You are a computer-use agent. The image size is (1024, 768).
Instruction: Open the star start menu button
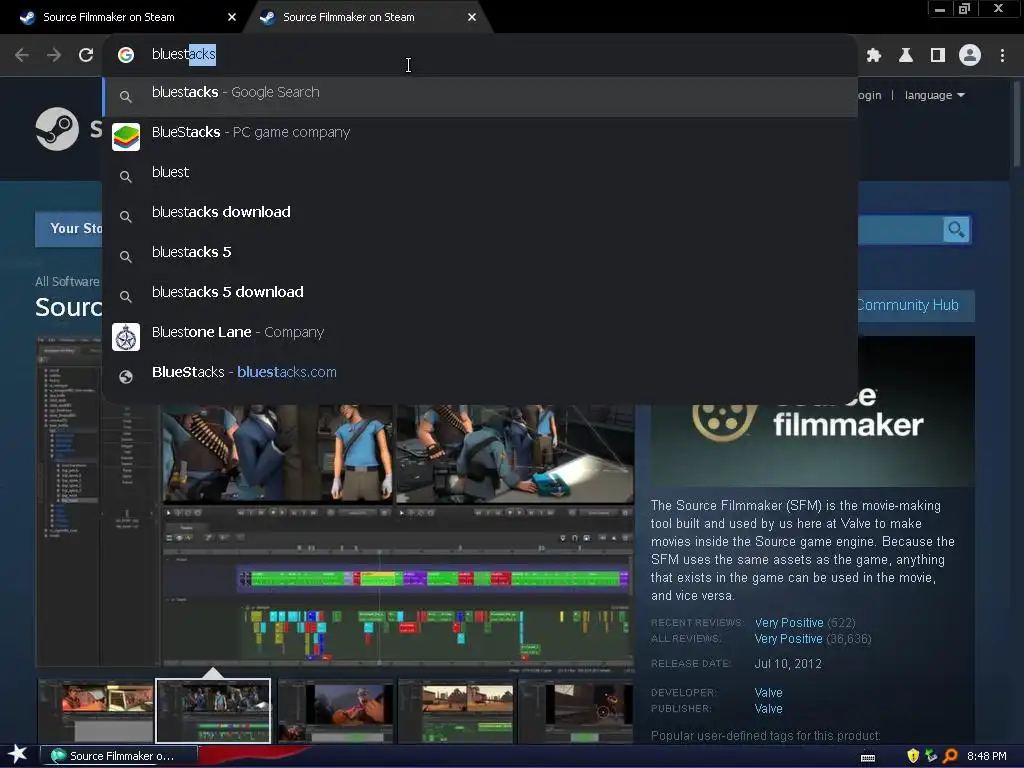[x=18, y=755]
